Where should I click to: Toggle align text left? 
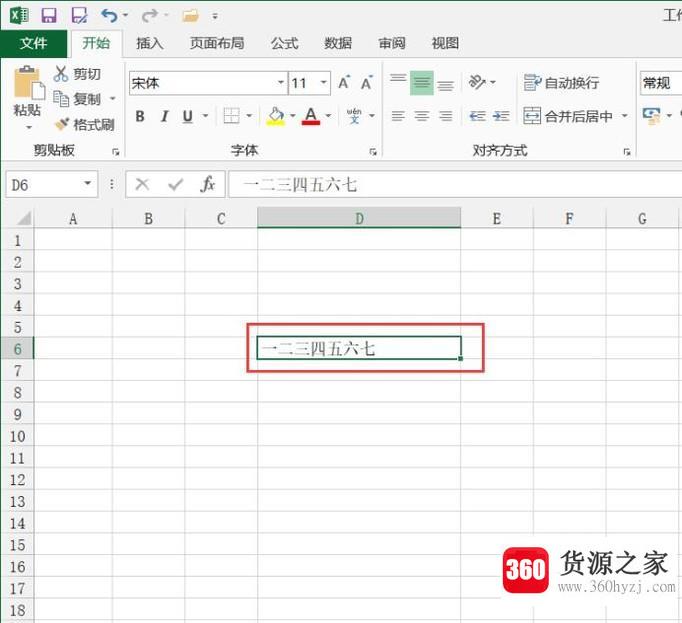tap(398, 116)
